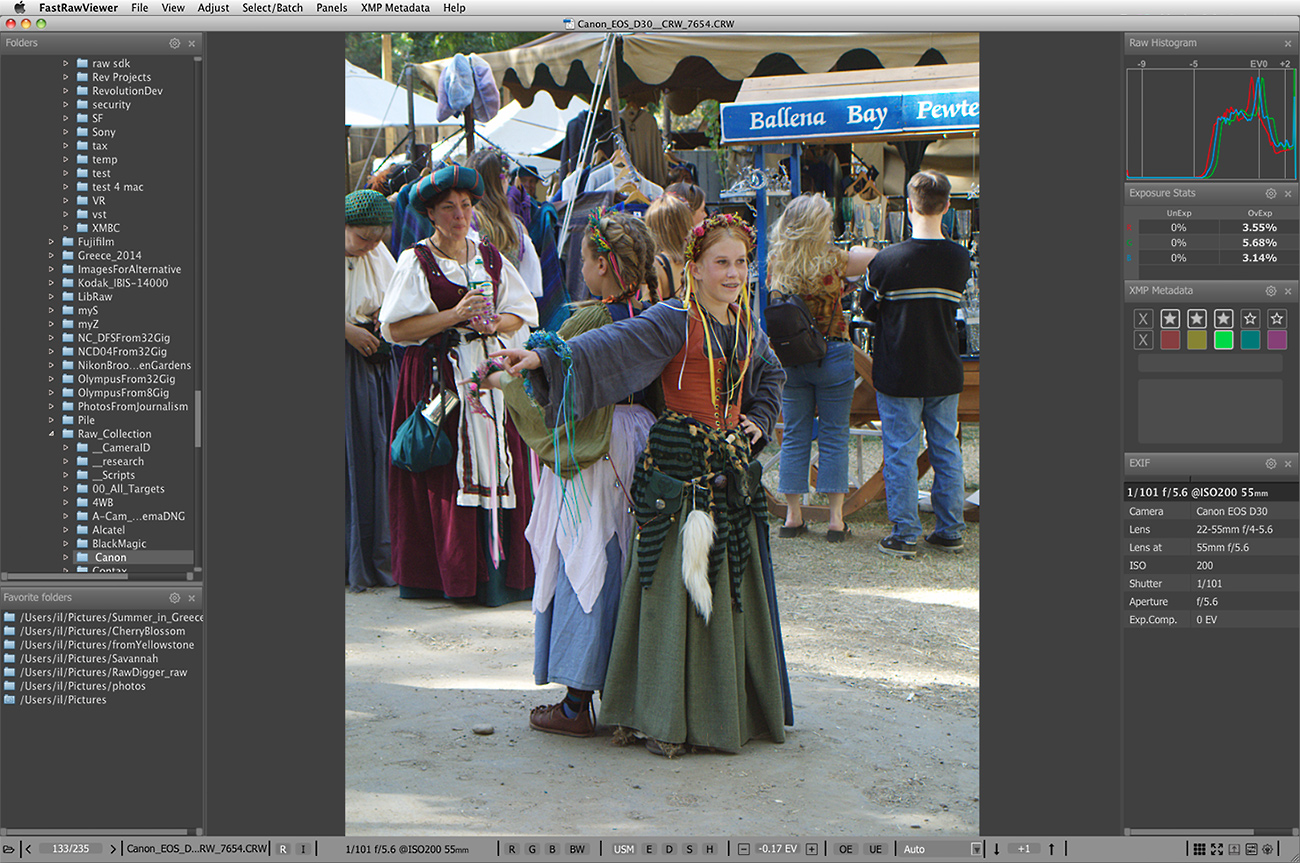Open the thumbnail grid view
1300x863 pixels.
(1199, 849)
